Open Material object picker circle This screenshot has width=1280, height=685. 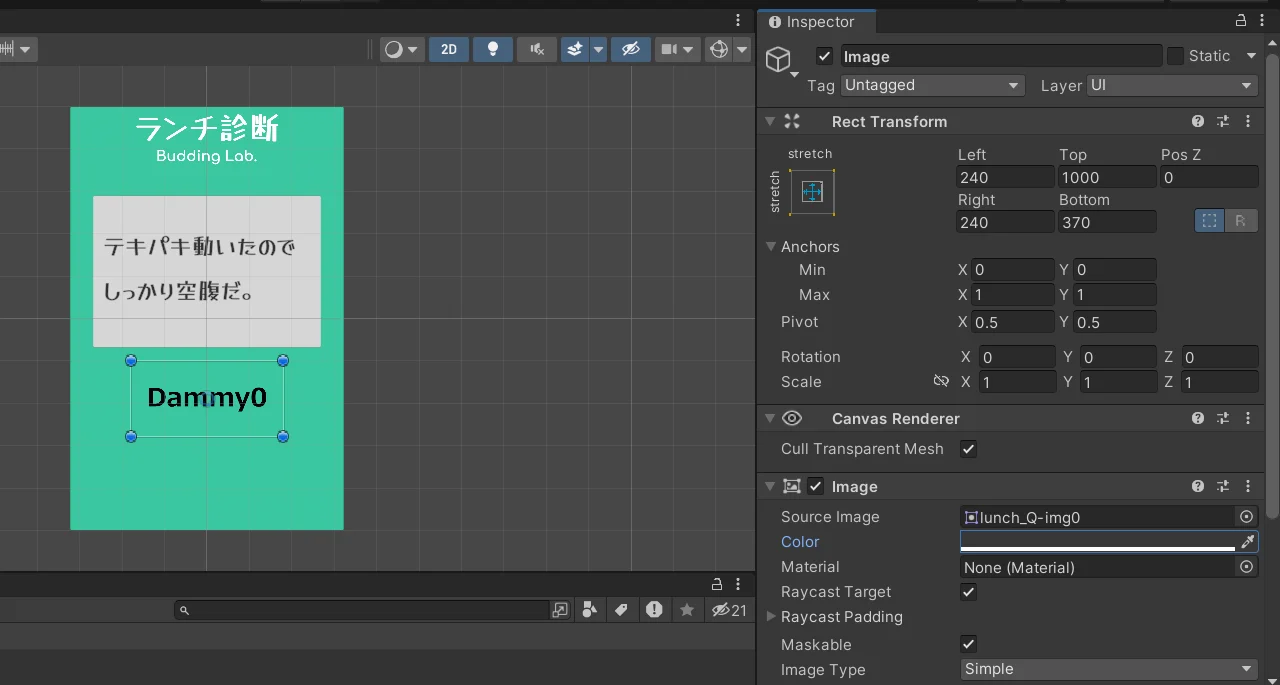point(1246,567)
